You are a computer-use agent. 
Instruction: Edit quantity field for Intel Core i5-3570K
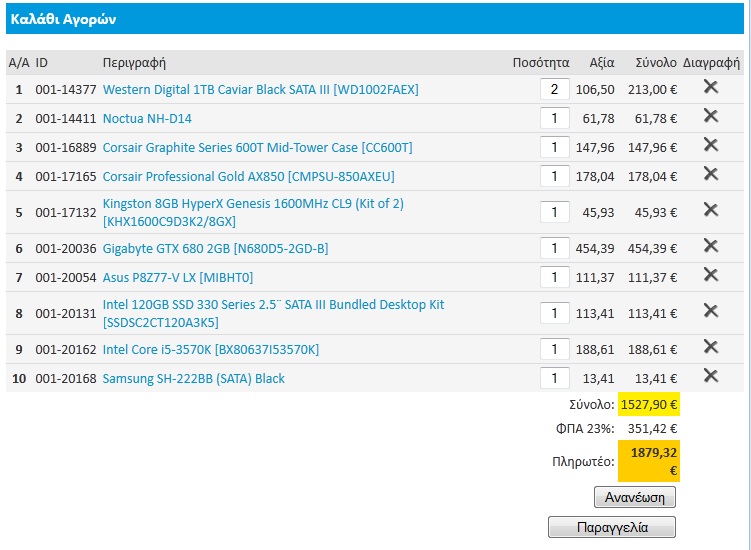tap(555, 349)
